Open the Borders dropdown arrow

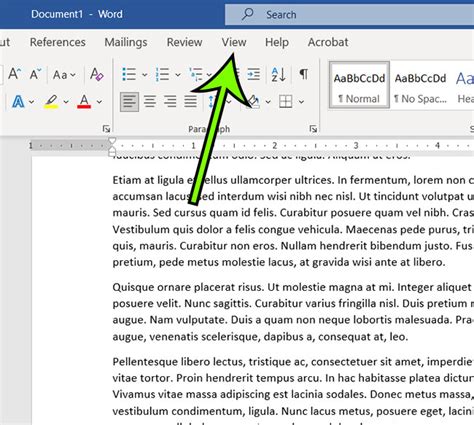(301, 102)
